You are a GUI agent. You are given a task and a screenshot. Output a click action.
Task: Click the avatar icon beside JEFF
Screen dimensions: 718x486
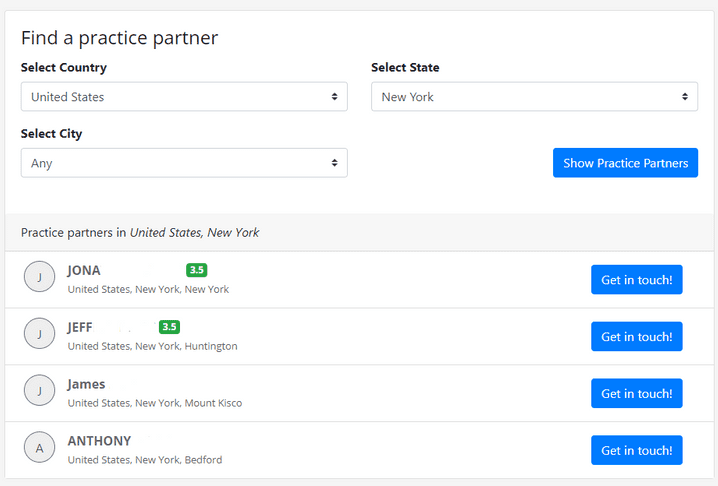coord(39,335)
